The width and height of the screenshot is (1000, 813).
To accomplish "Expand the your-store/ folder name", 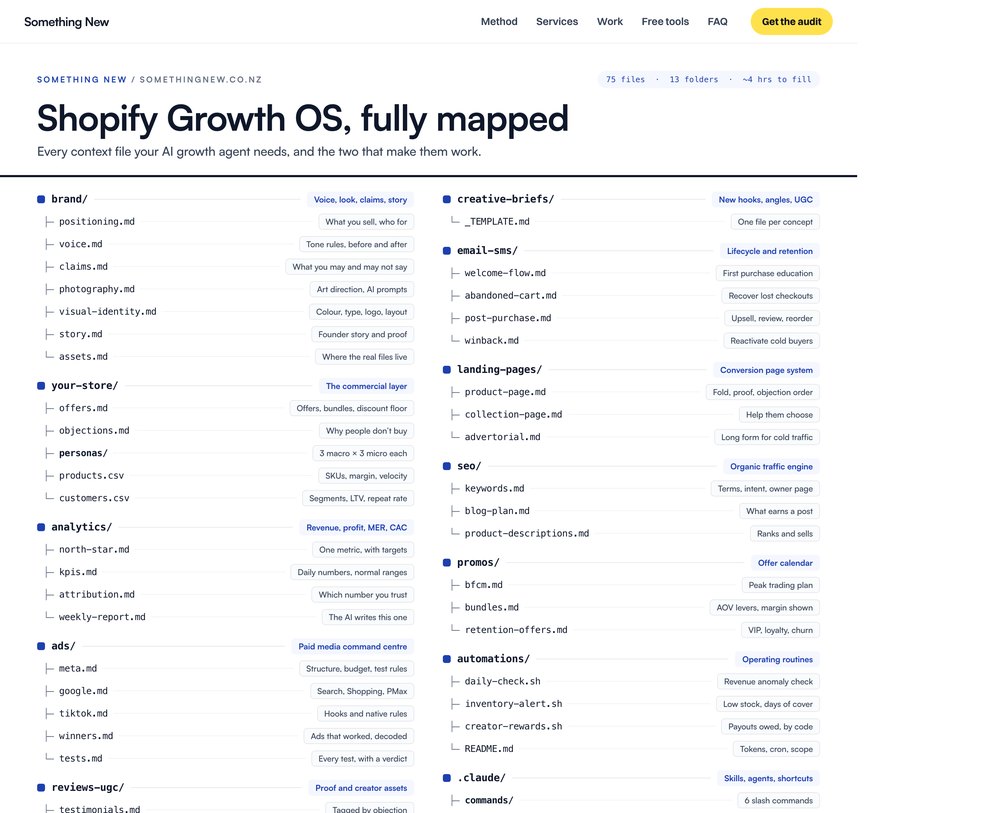I will 85,386.
